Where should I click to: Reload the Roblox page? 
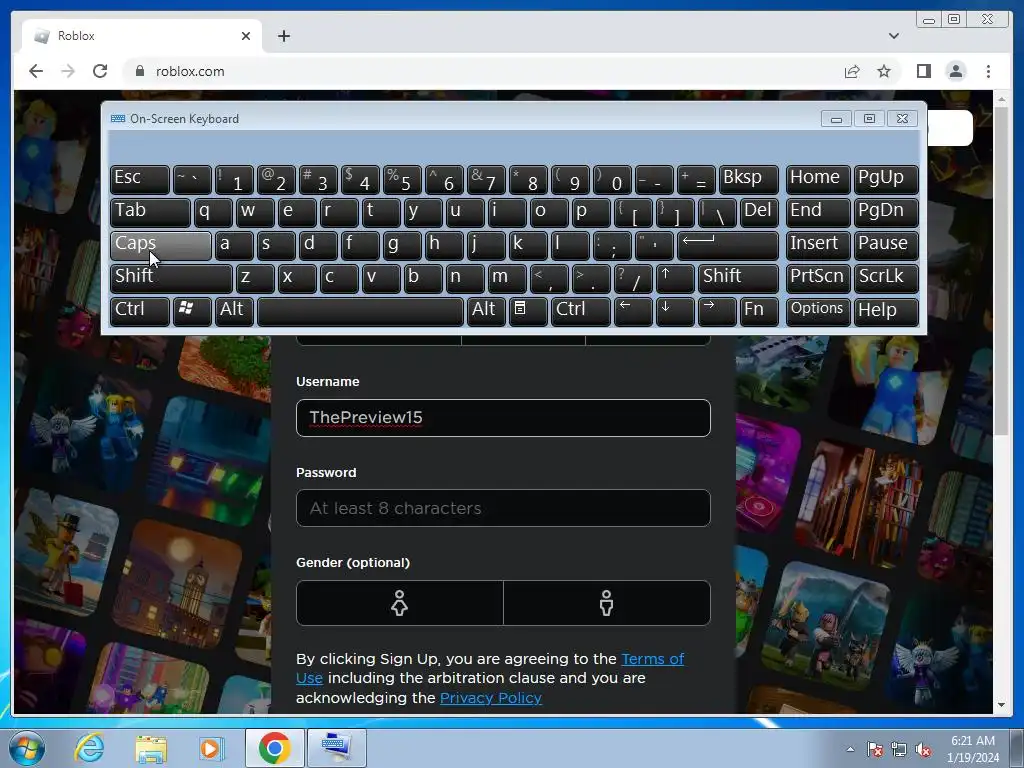coord(100,71)
